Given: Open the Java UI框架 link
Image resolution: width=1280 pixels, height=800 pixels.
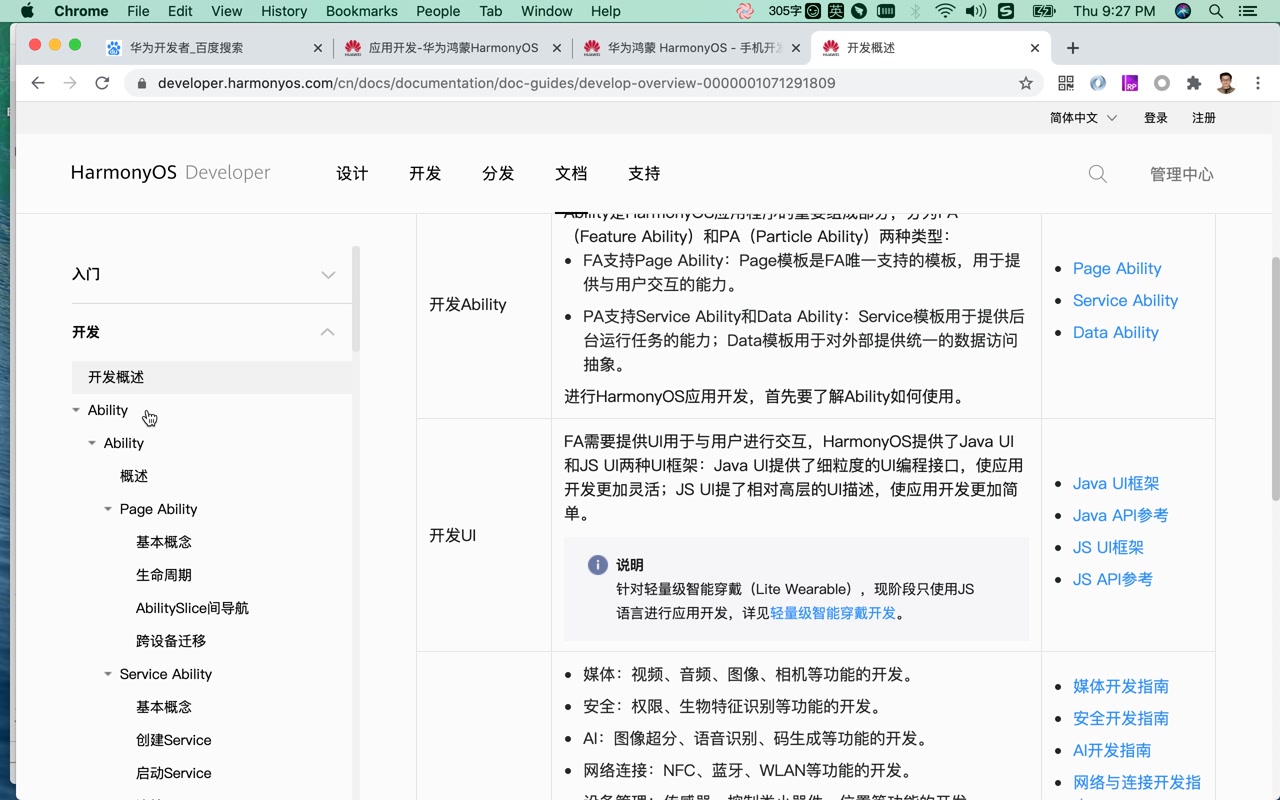Looking at the screenshot, I should [1116, 484].
